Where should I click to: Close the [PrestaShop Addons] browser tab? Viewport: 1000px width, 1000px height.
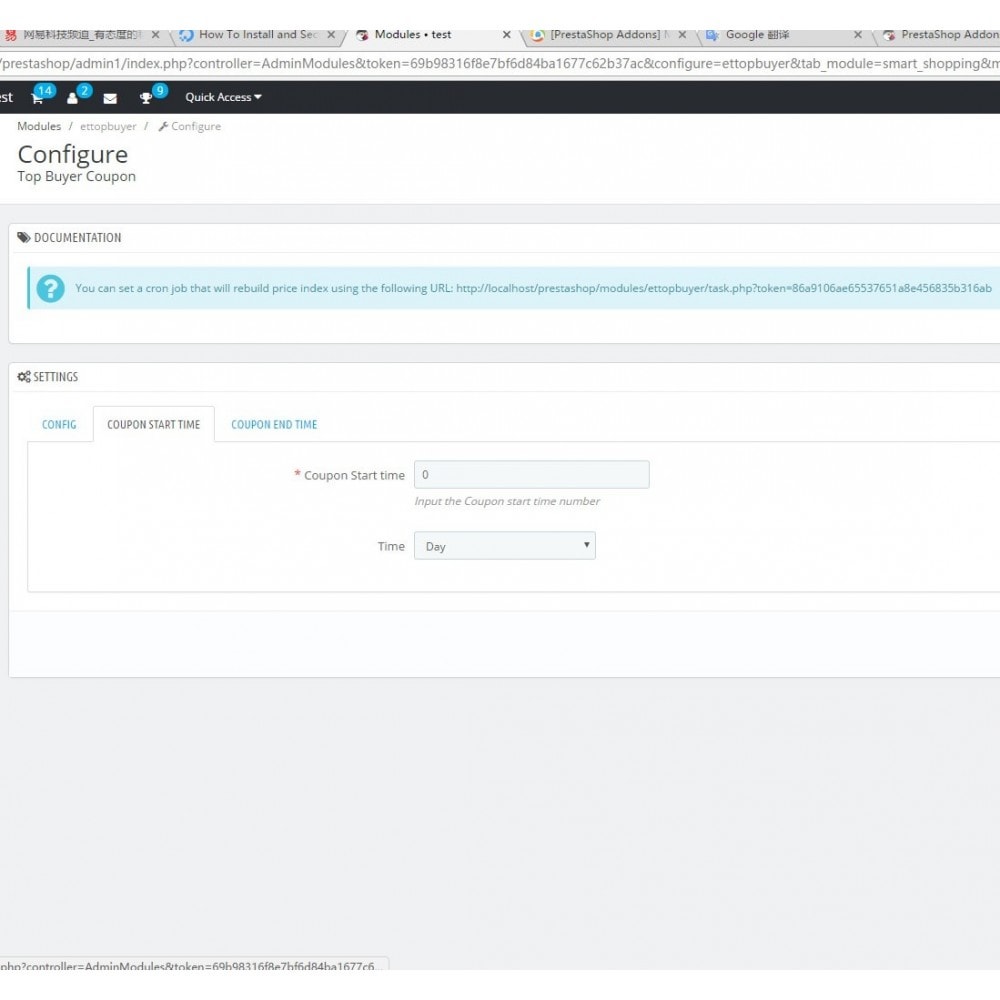tap(682, 34)
